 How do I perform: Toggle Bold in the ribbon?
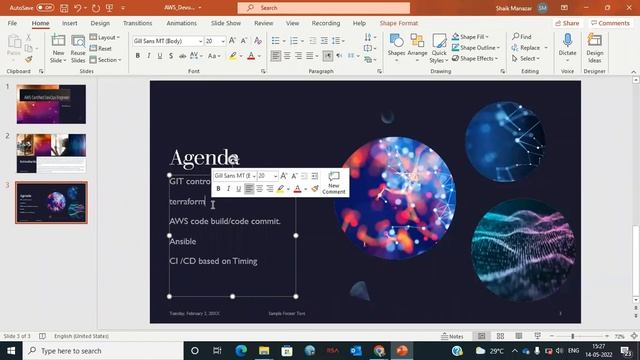pos(138,56)
